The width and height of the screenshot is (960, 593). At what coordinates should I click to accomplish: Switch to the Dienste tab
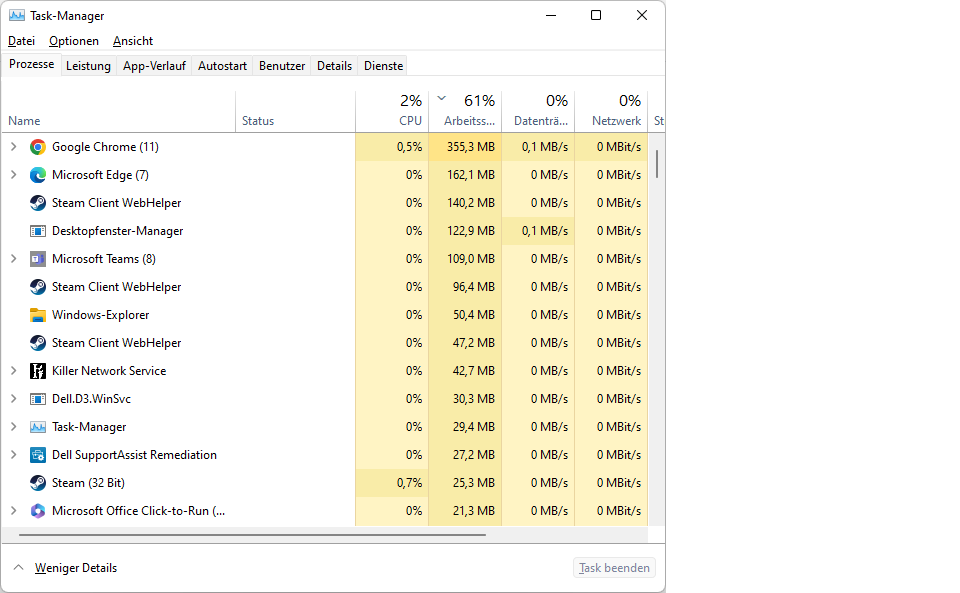pos(384,66)
